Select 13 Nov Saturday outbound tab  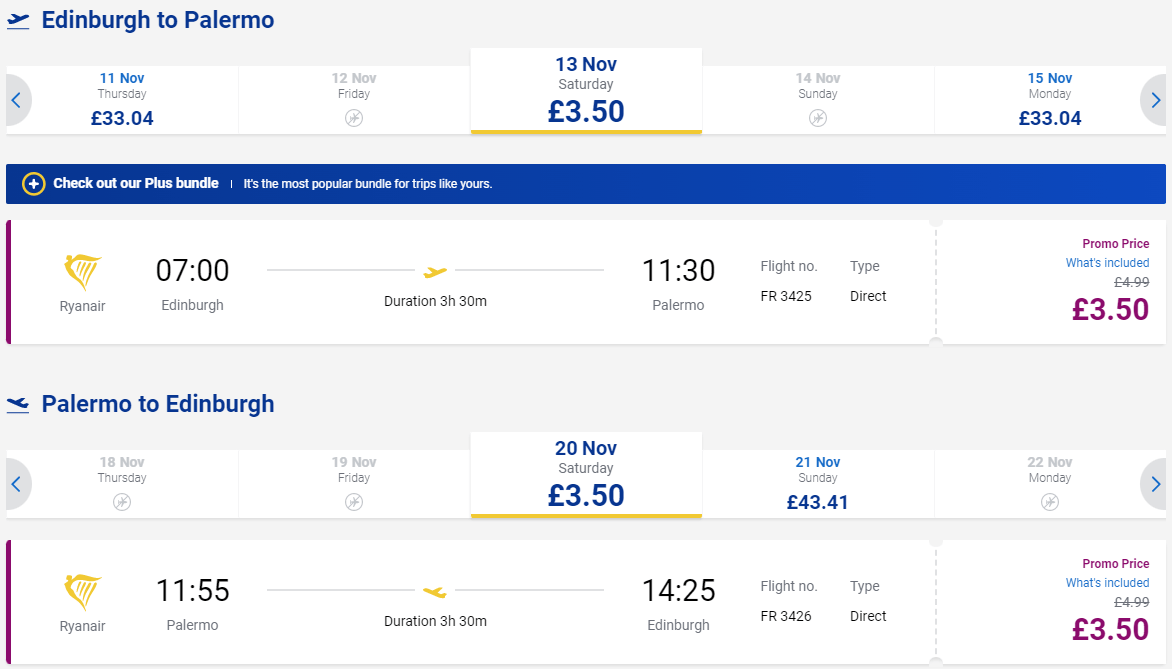tap(586, 91)
